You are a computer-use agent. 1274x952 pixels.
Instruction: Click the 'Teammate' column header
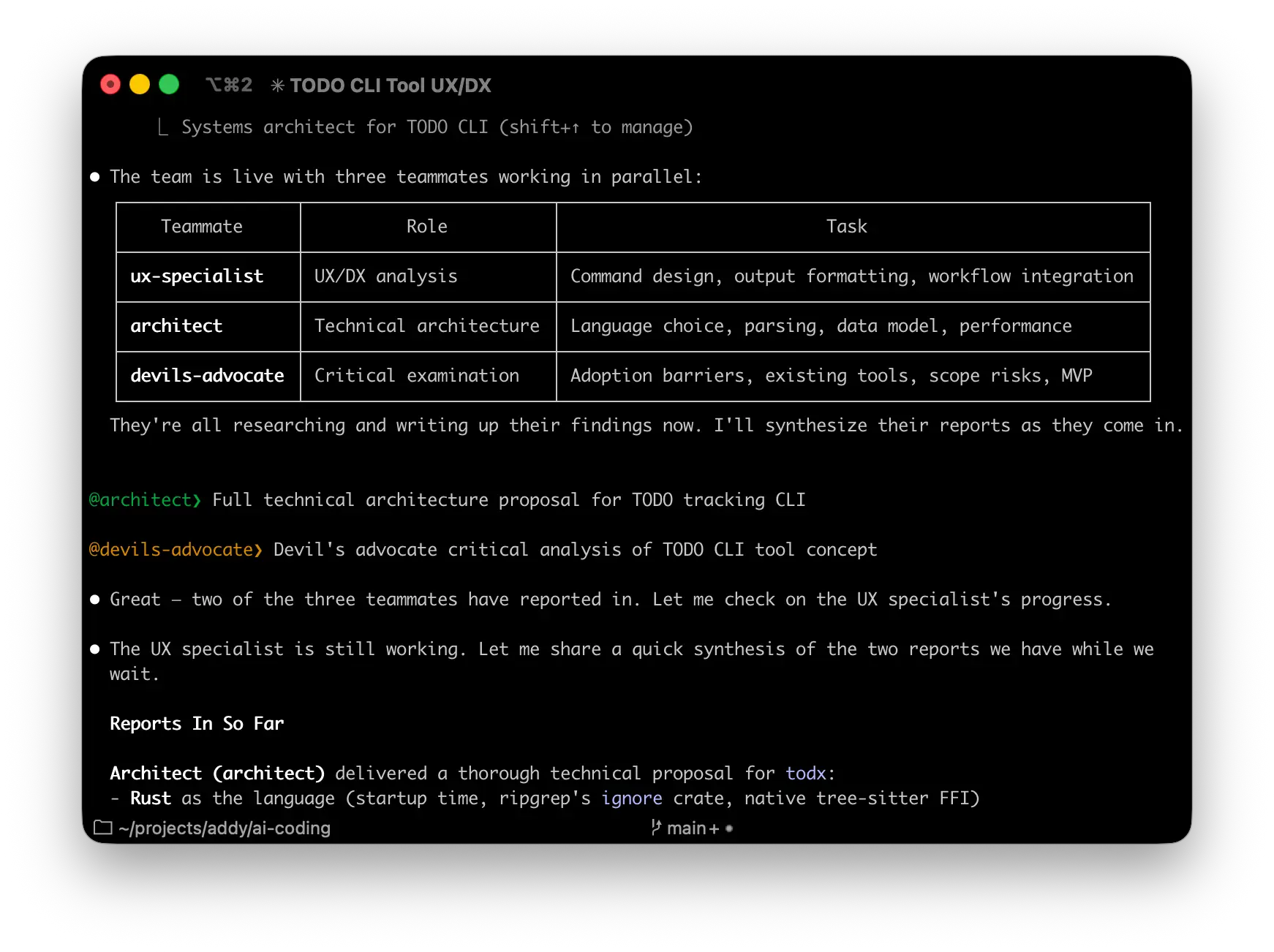201,226
